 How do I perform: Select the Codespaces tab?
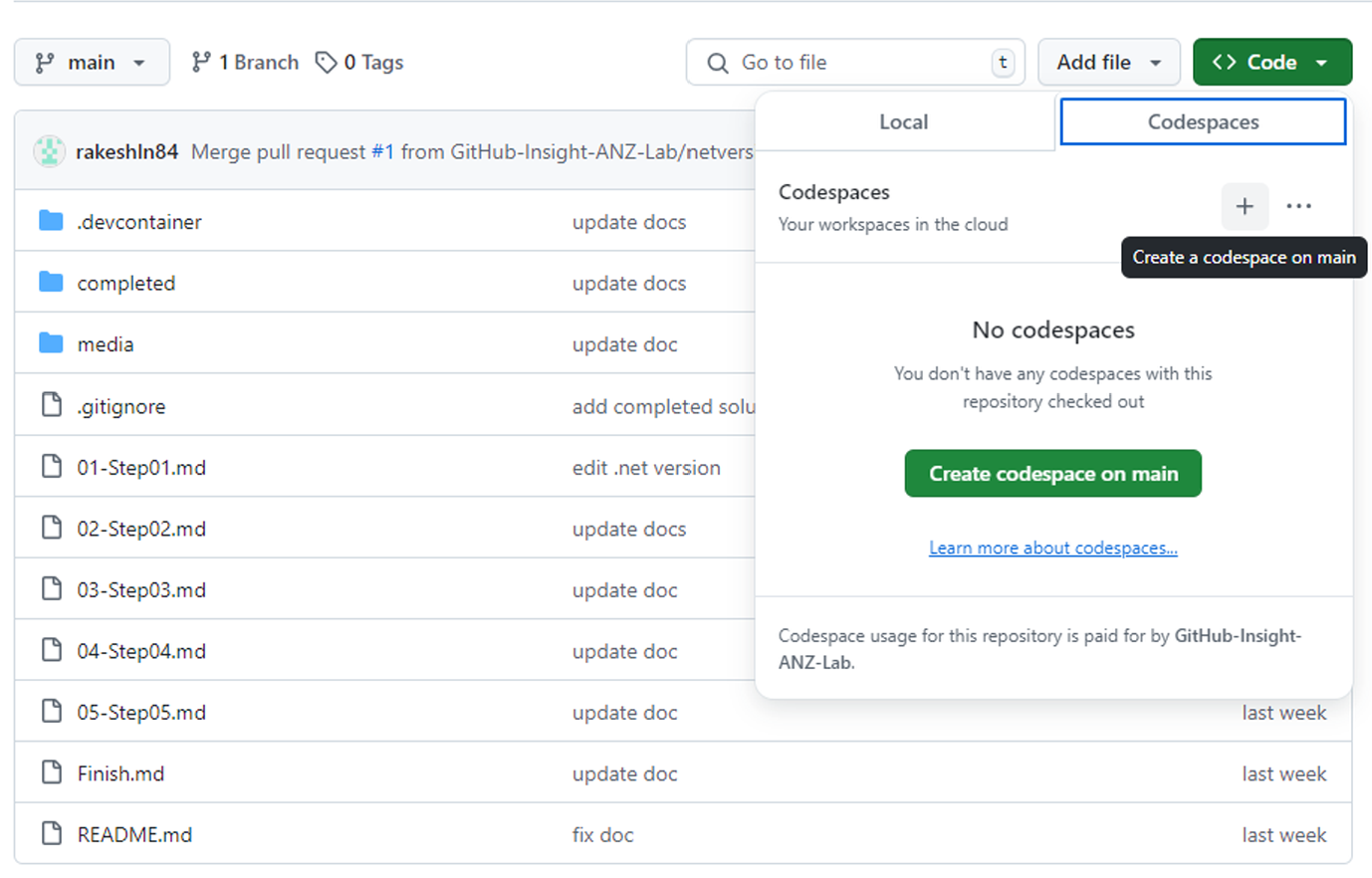[x=1203, y=122]
